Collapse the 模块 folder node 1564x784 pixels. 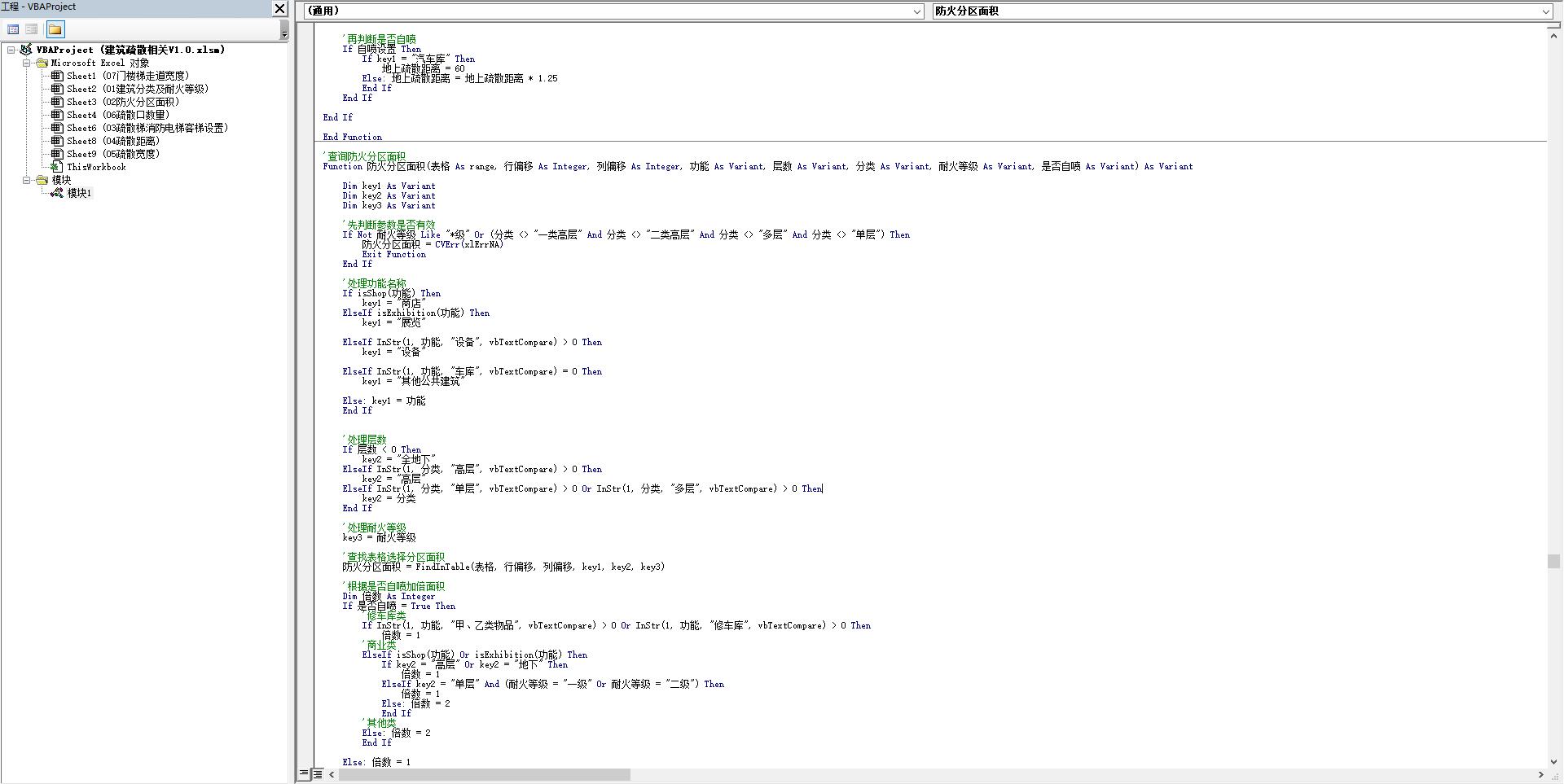(26, 180)
